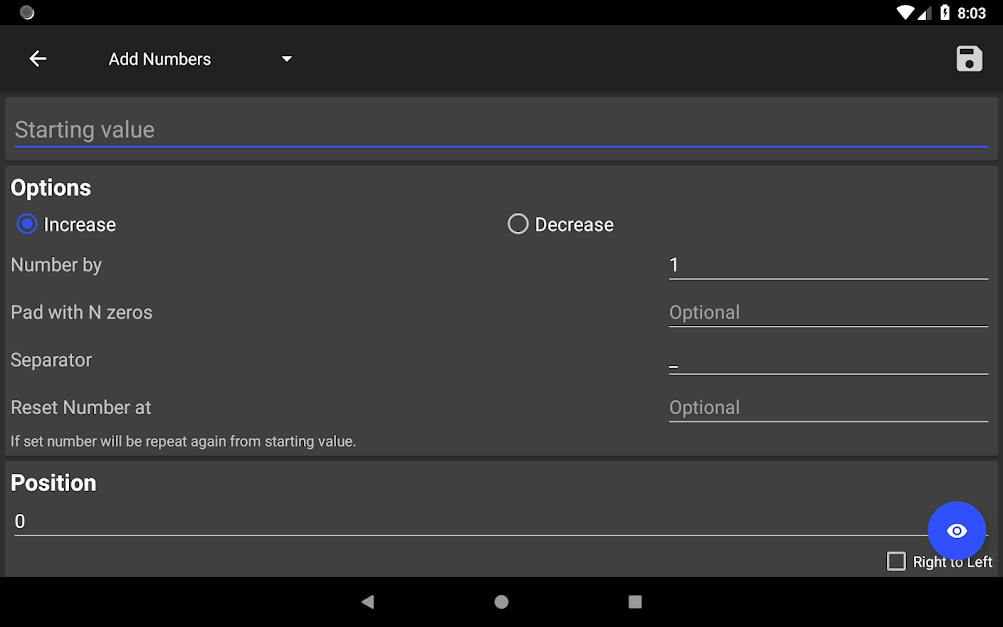This screenshot has height=627, width=1003.
Task: Click the Pad with N zeros label
Action: pyautogui.click(x=81, y=312)
